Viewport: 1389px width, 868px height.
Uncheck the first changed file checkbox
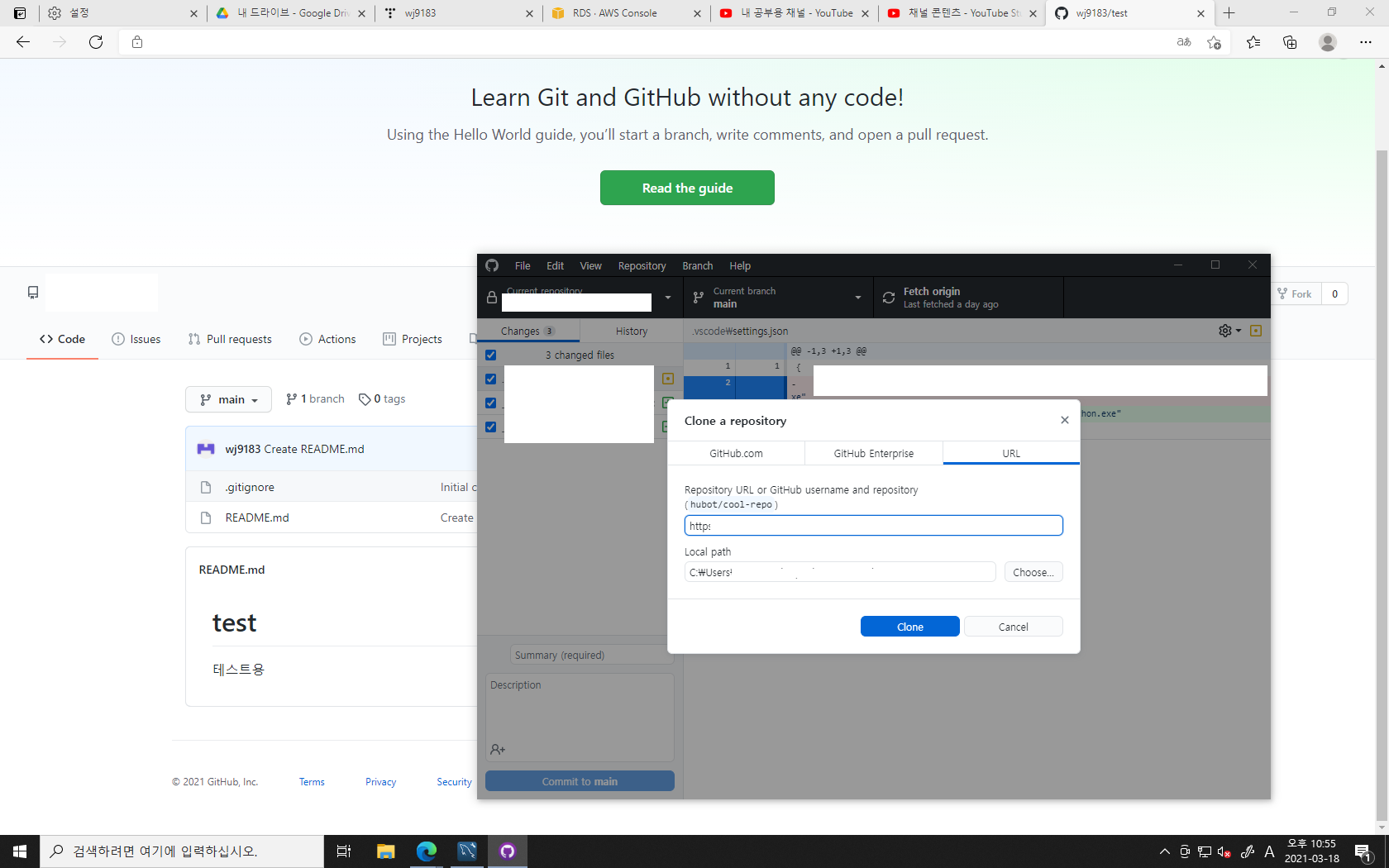490,379
